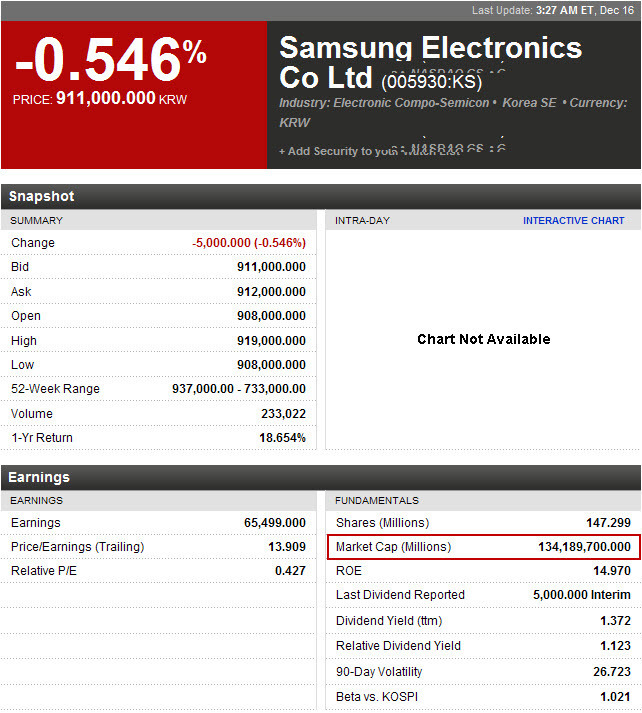Click the Snapshot section header
The width and height of the screenshot is (642, 713).
pos(321,196)
